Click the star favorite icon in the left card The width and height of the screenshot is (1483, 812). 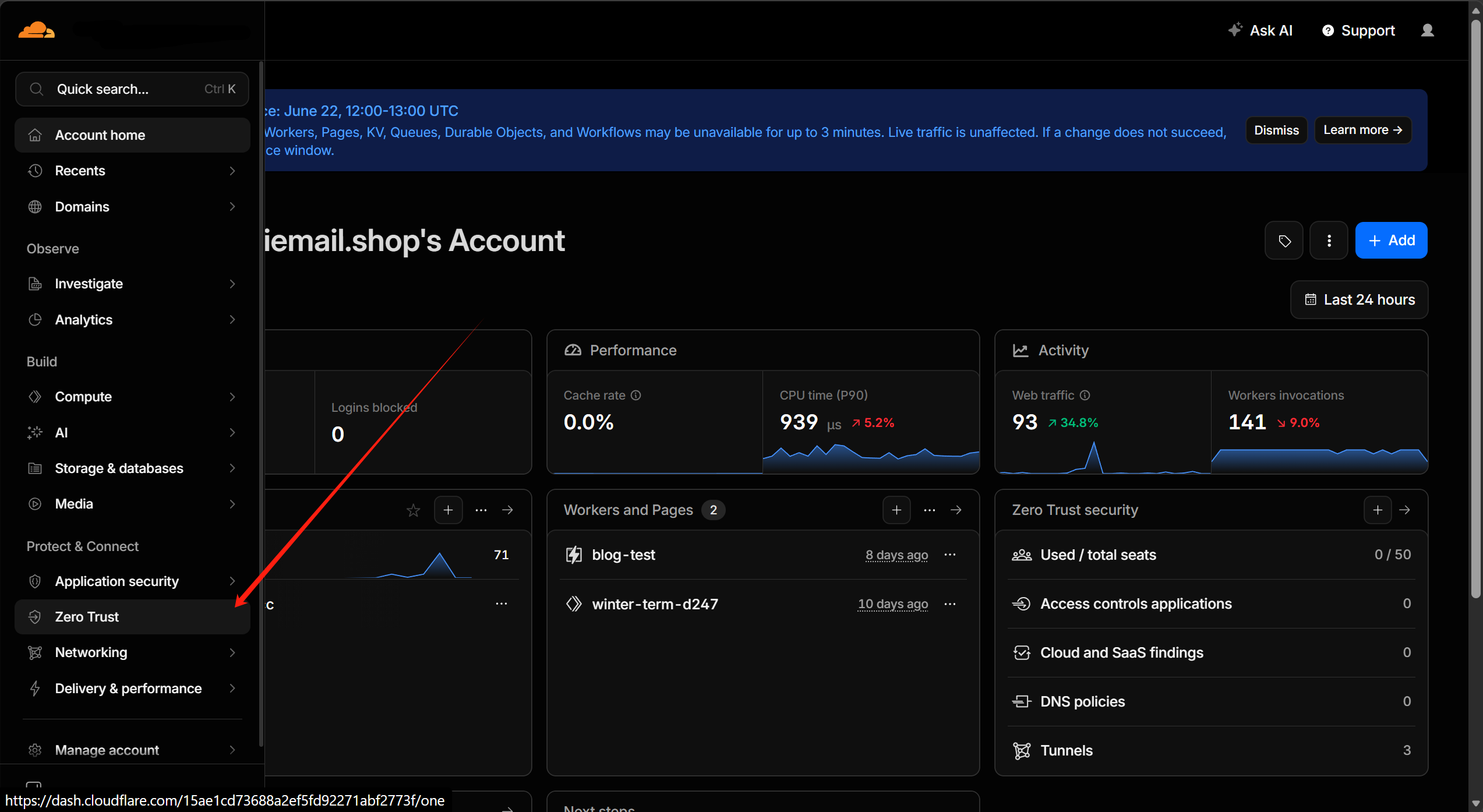pos(414,511)
